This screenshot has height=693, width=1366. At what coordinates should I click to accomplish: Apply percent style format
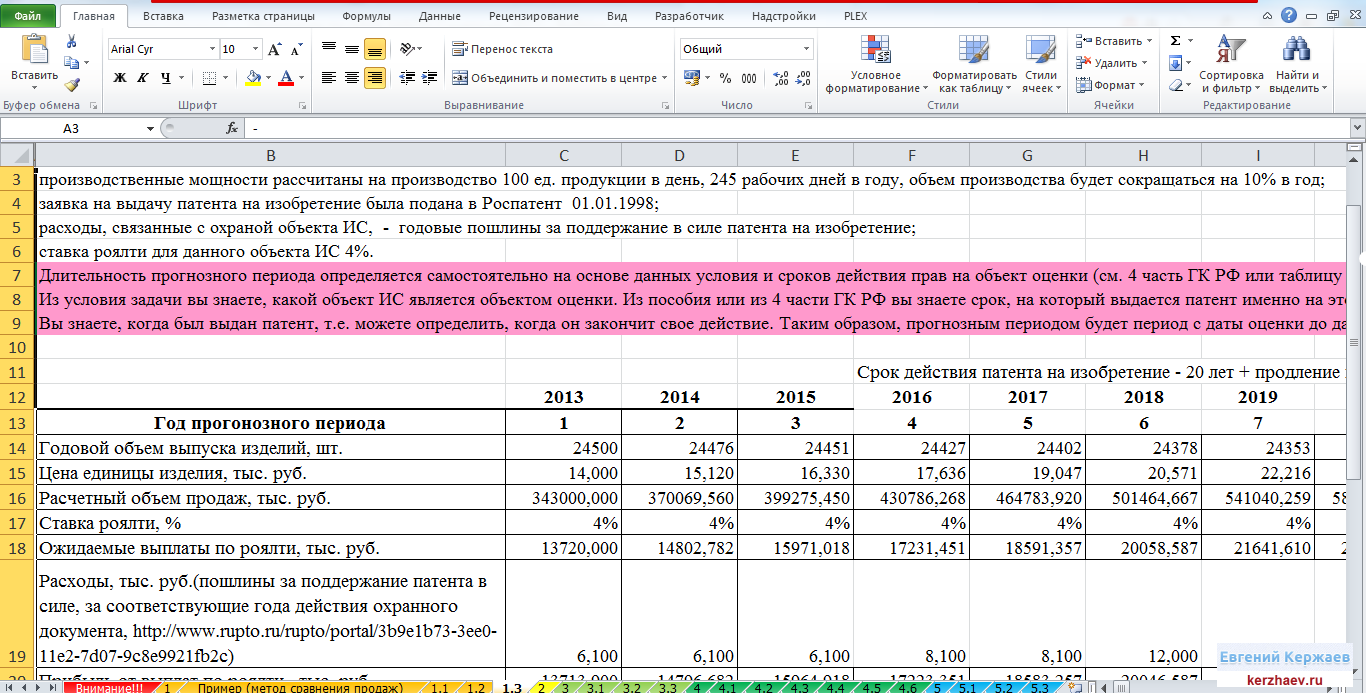tap(724, 78)
